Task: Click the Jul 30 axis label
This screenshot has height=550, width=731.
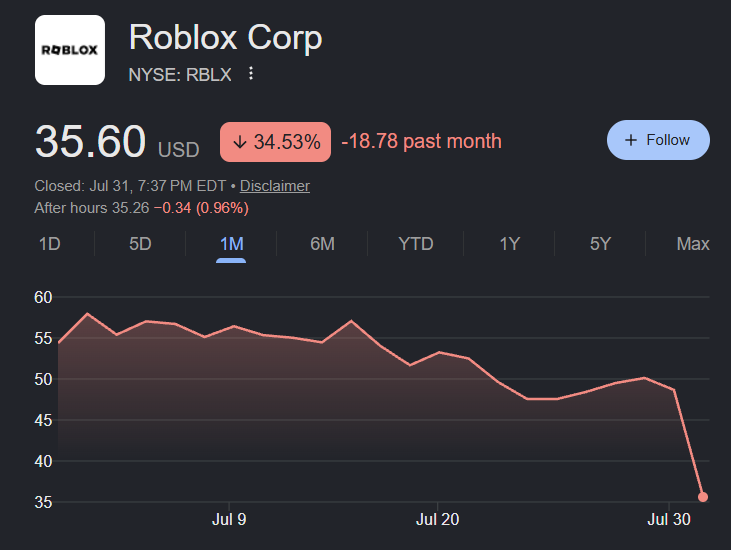Action: (x=669, y=519)
